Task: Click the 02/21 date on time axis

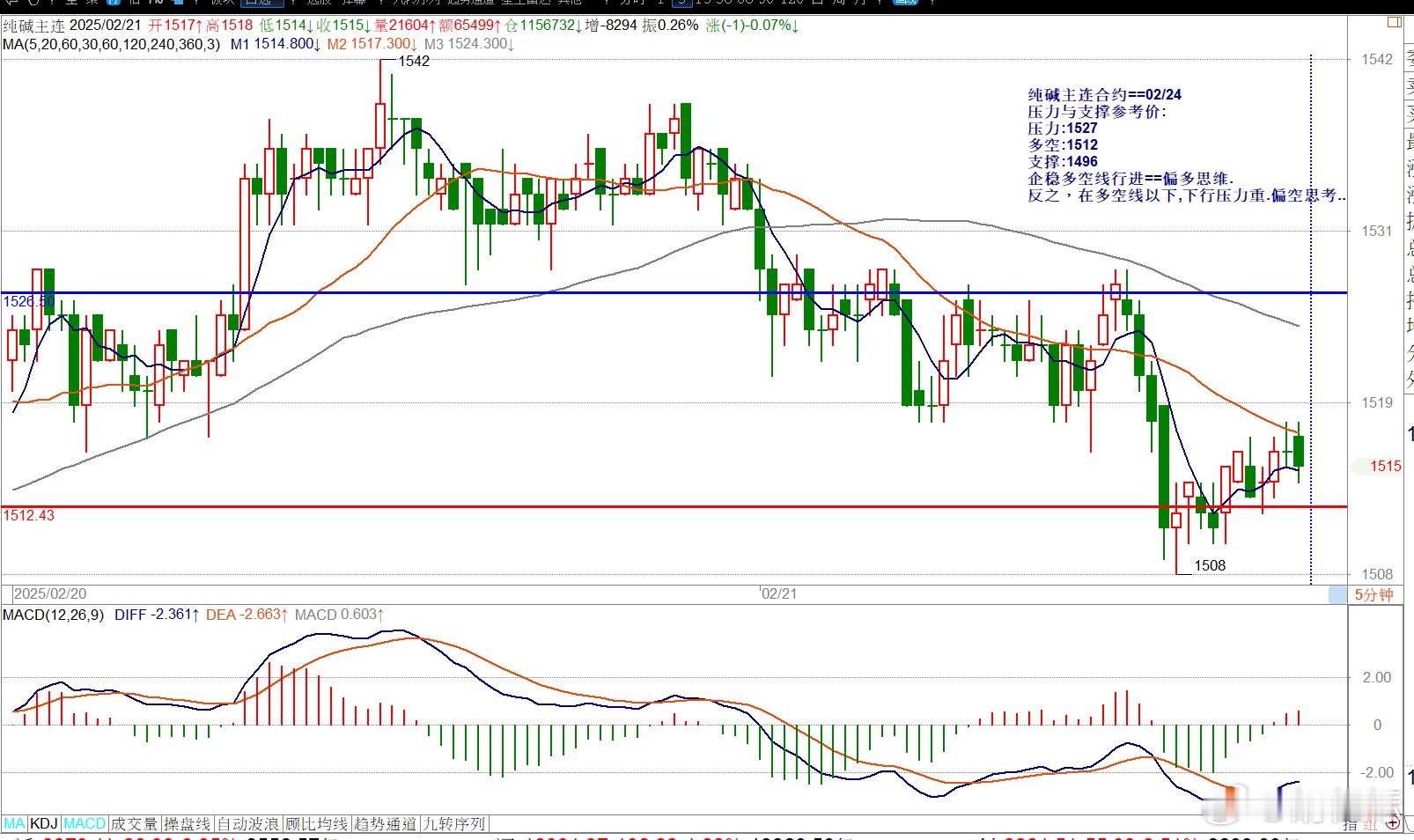Action: pos(779,594)
